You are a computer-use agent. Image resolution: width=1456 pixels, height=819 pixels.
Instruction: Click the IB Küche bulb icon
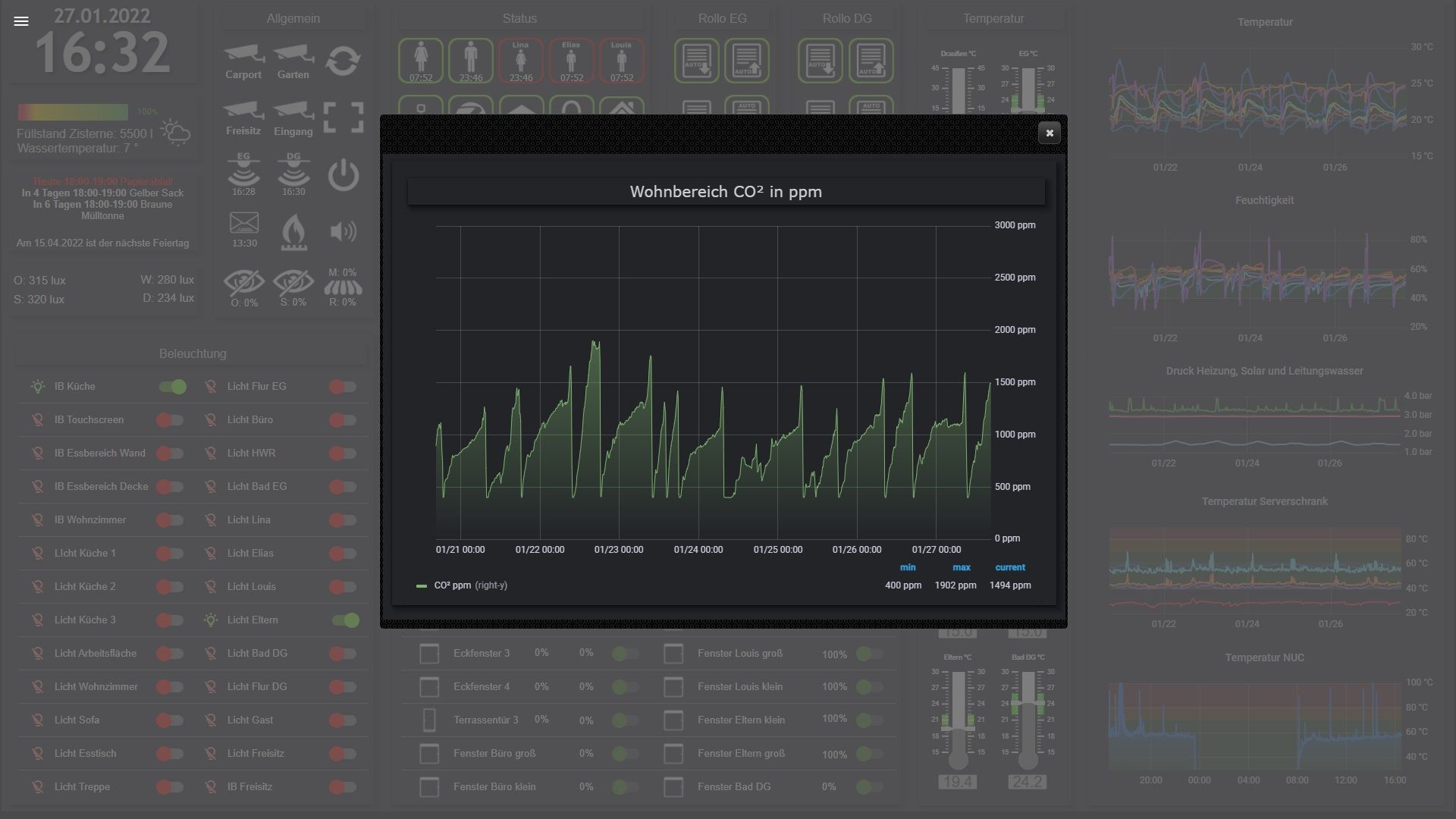pyautogui.click(x=37, y=387)
